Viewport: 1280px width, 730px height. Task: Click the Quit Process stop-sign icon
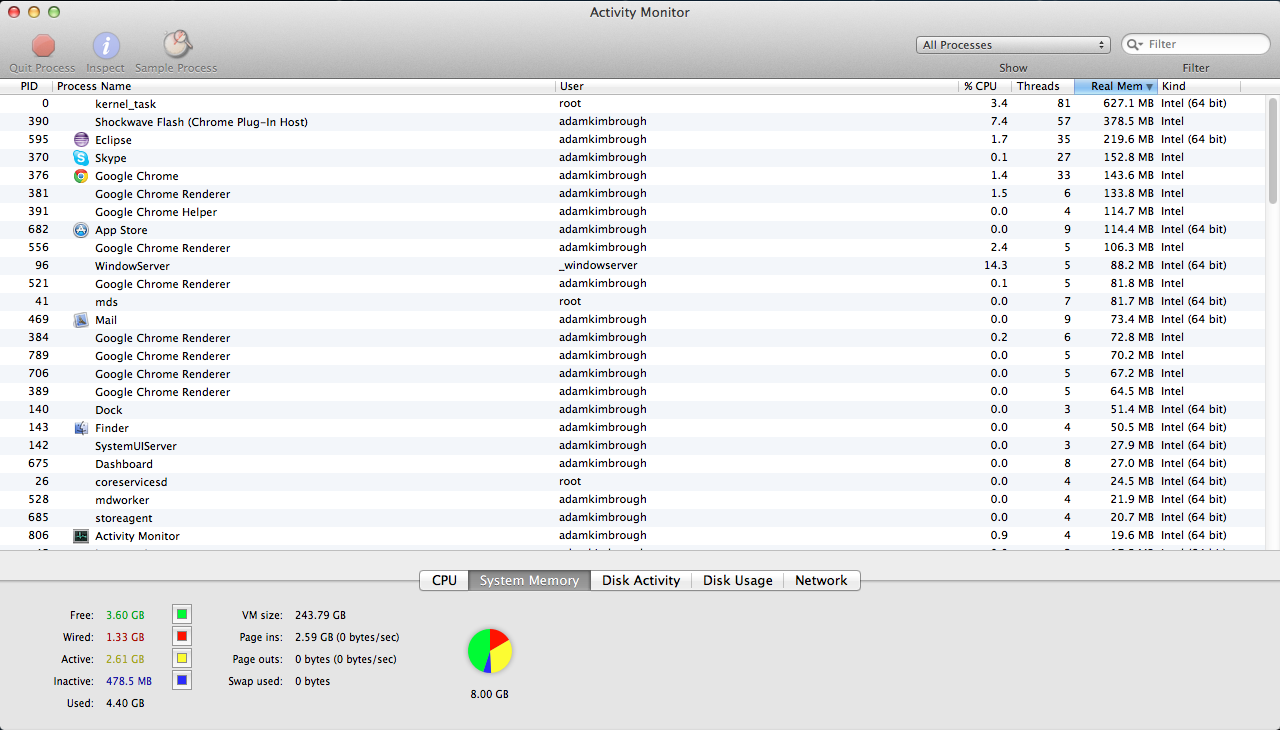tap(43, 45)
